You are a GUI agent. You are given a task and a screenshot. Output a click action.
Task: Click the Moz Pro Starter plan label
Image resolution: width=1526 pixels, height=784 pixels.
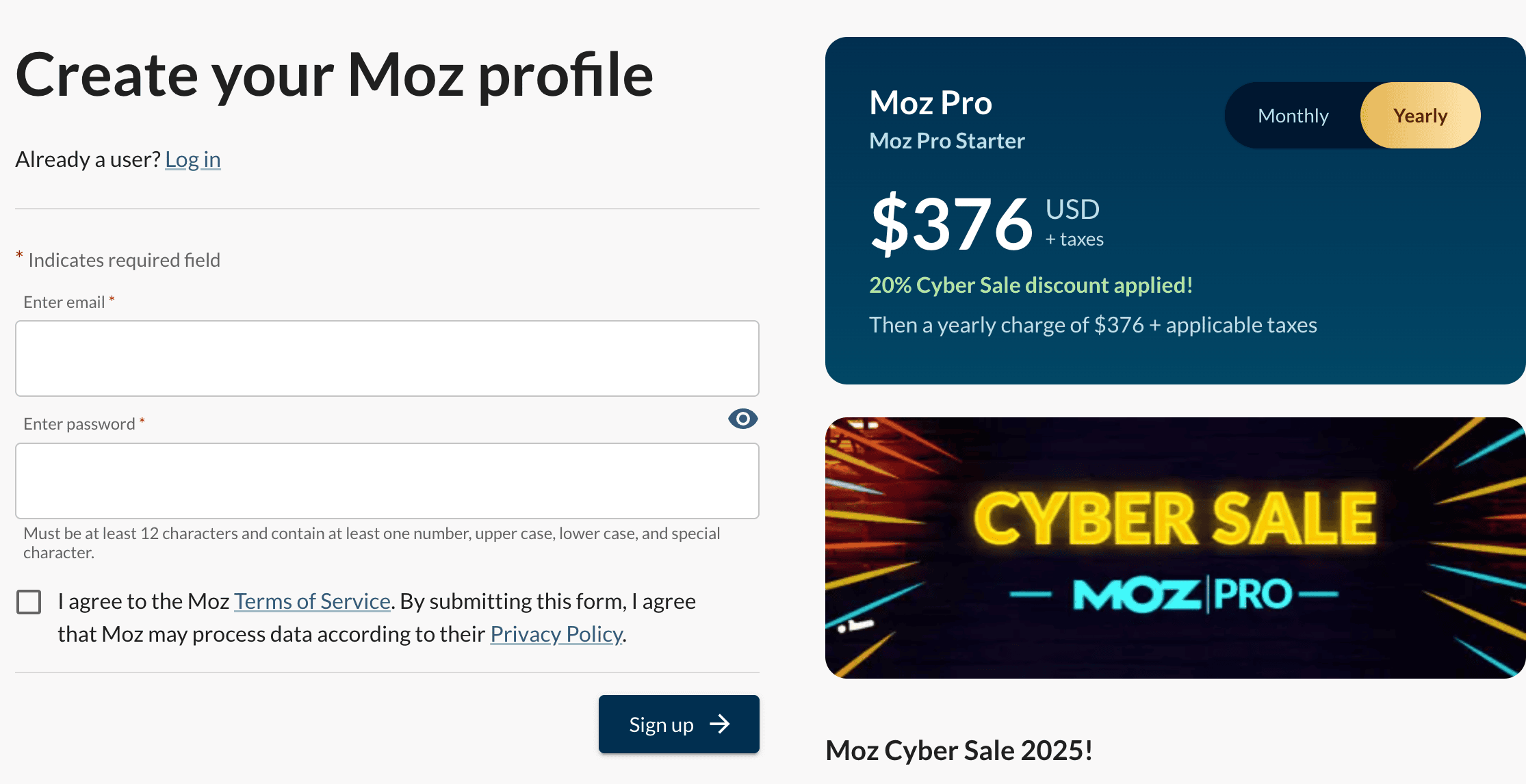pyautogui.click(x=946, y=140)
